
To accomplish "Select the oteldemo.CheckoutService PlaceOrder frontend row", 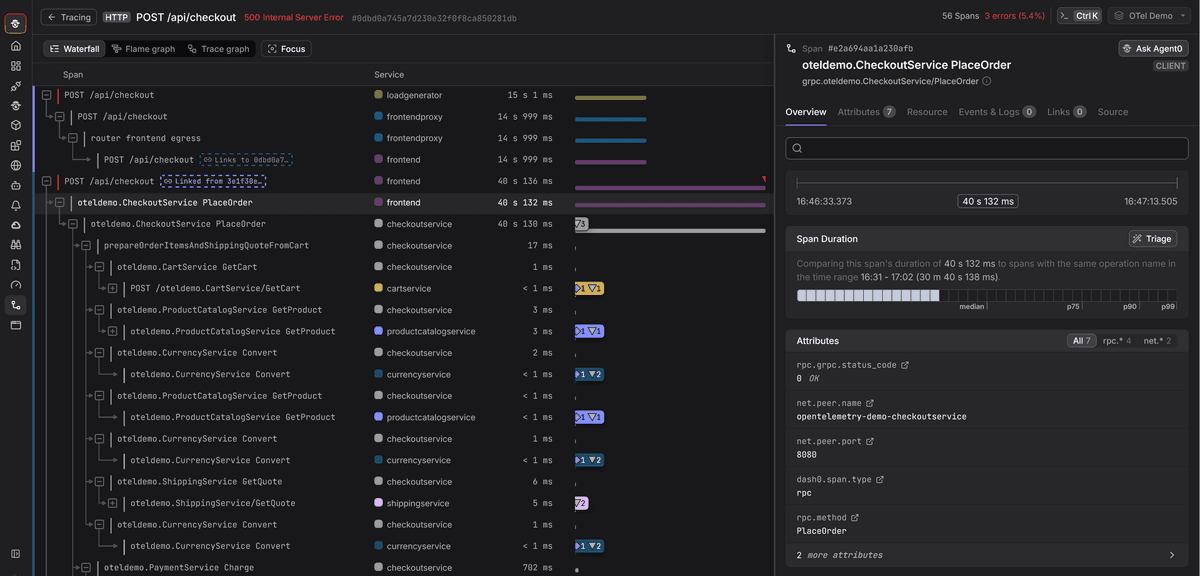I will click(404, 202).
